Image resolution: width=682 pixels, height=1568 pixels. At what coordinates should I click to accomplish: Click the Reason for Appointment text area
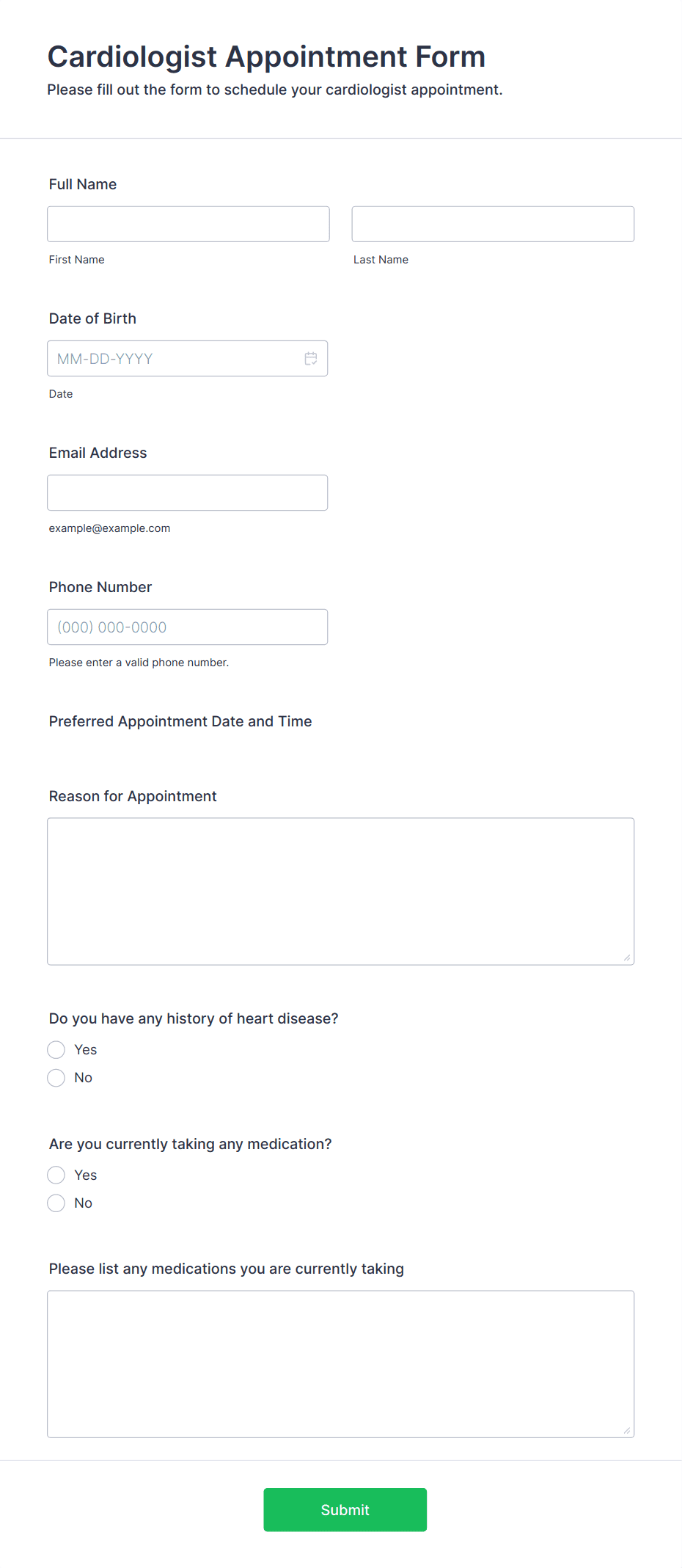[x=341, y=891]
